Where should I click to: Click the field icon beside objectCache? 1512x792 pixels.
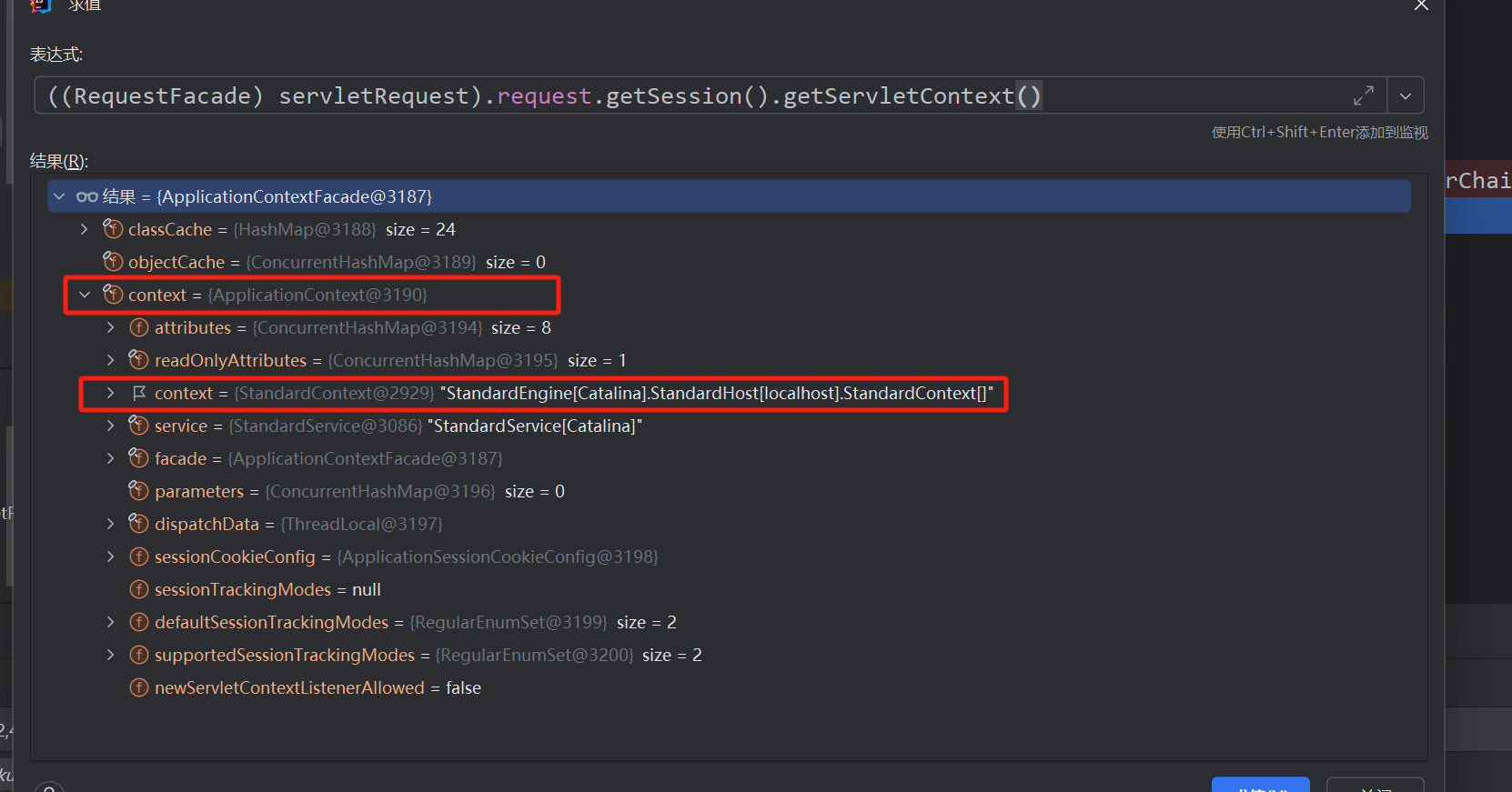(113, 261)
